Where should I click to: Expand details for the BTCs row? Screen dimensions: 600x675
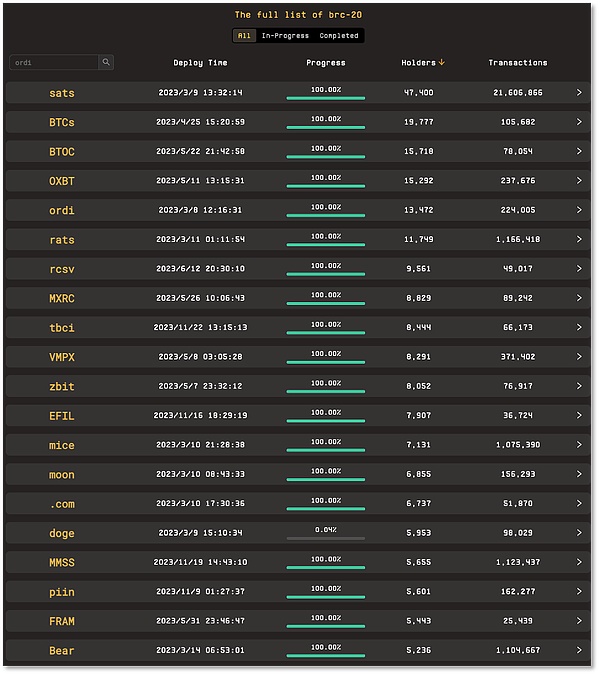coord(578,122)
